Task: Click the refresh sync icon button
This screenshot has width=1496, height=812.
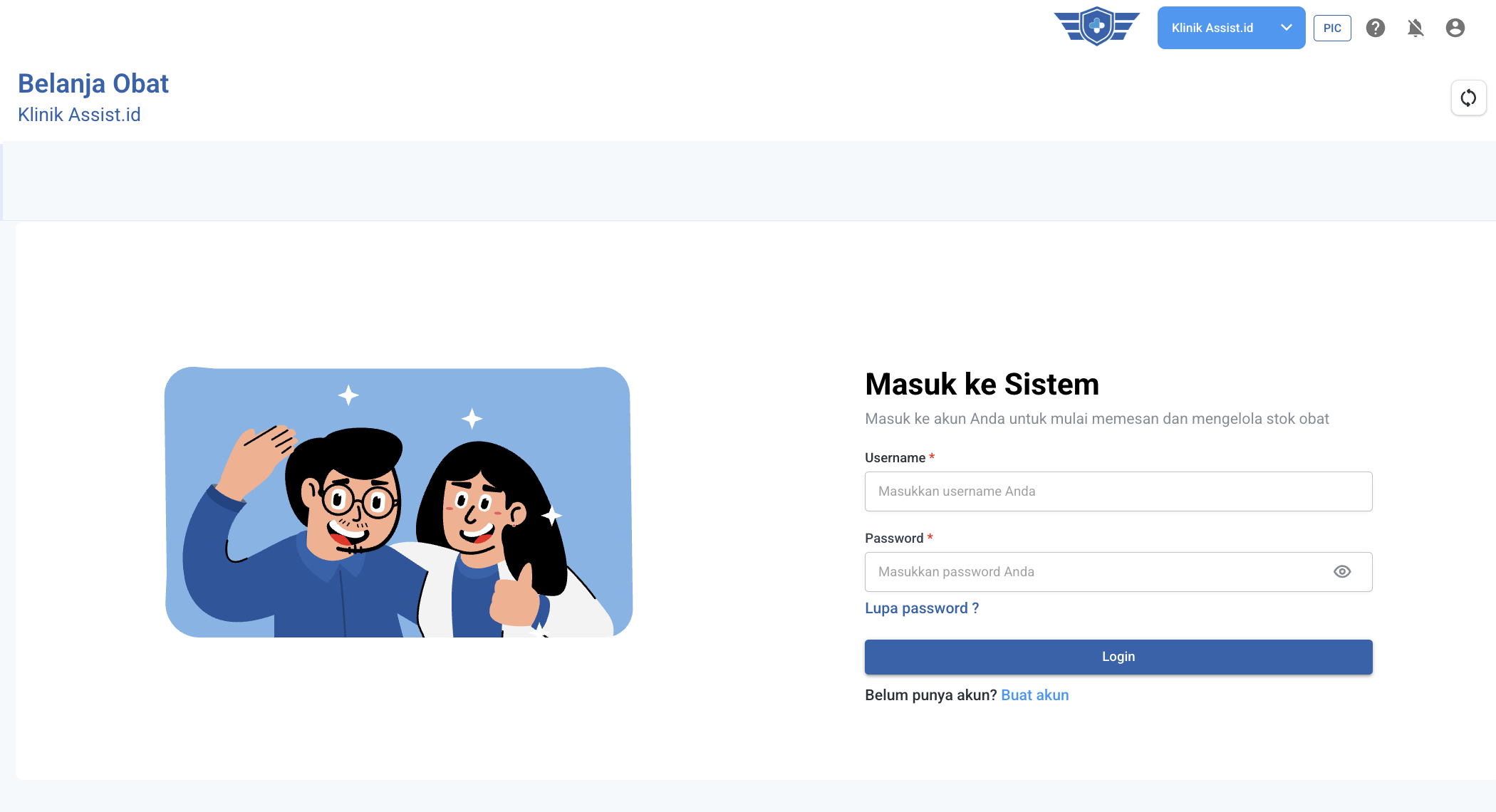Action: pos(1469,98)
